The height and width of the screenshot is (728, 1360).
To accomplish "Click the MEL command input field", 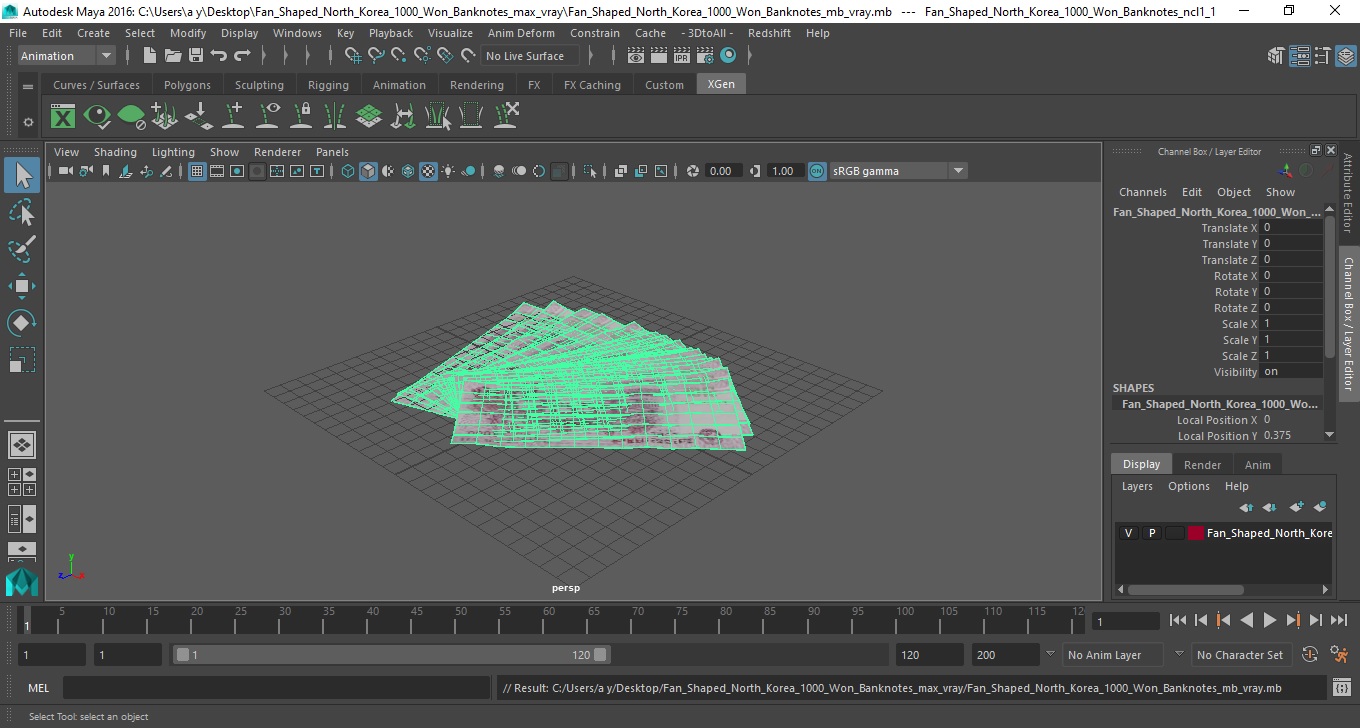I will [276, 688].
